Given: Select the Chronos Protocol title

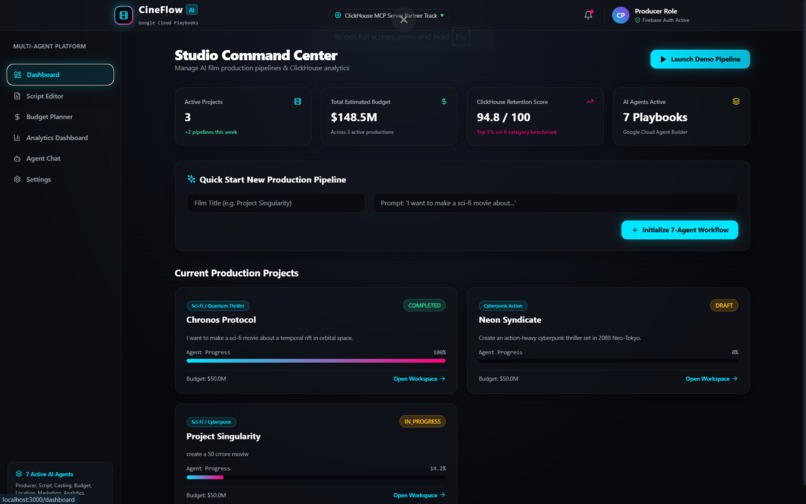Looking at the screenshot, I should click(x=221, y=320).
